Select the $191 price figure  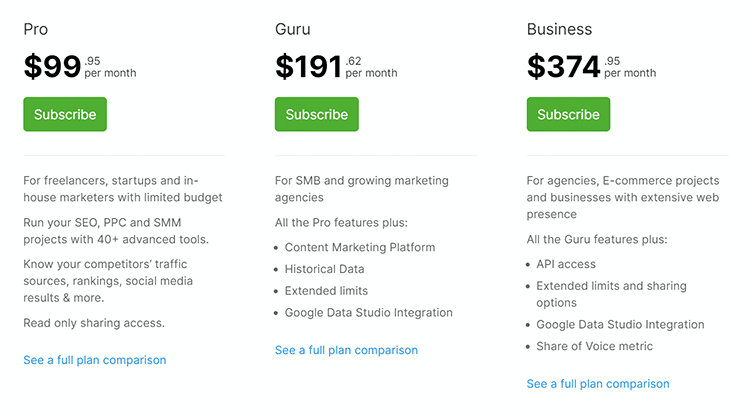(310, 67)
